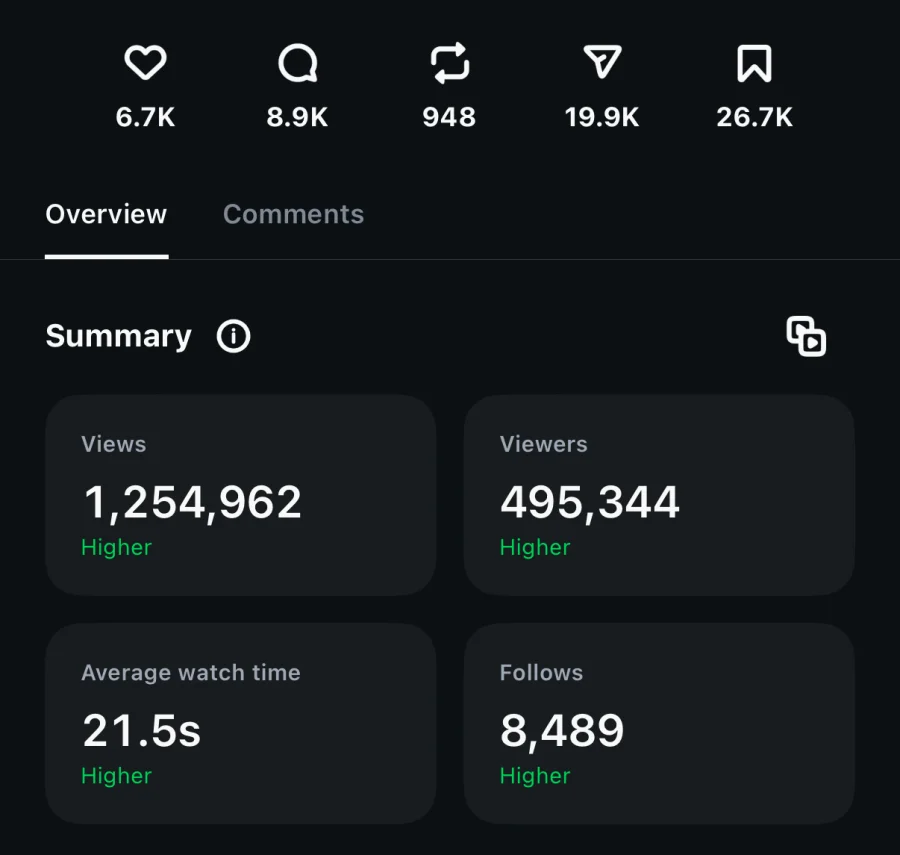Open the Viewers card
The width and height of the screenshot is (900, 855).
coord(659,495)
